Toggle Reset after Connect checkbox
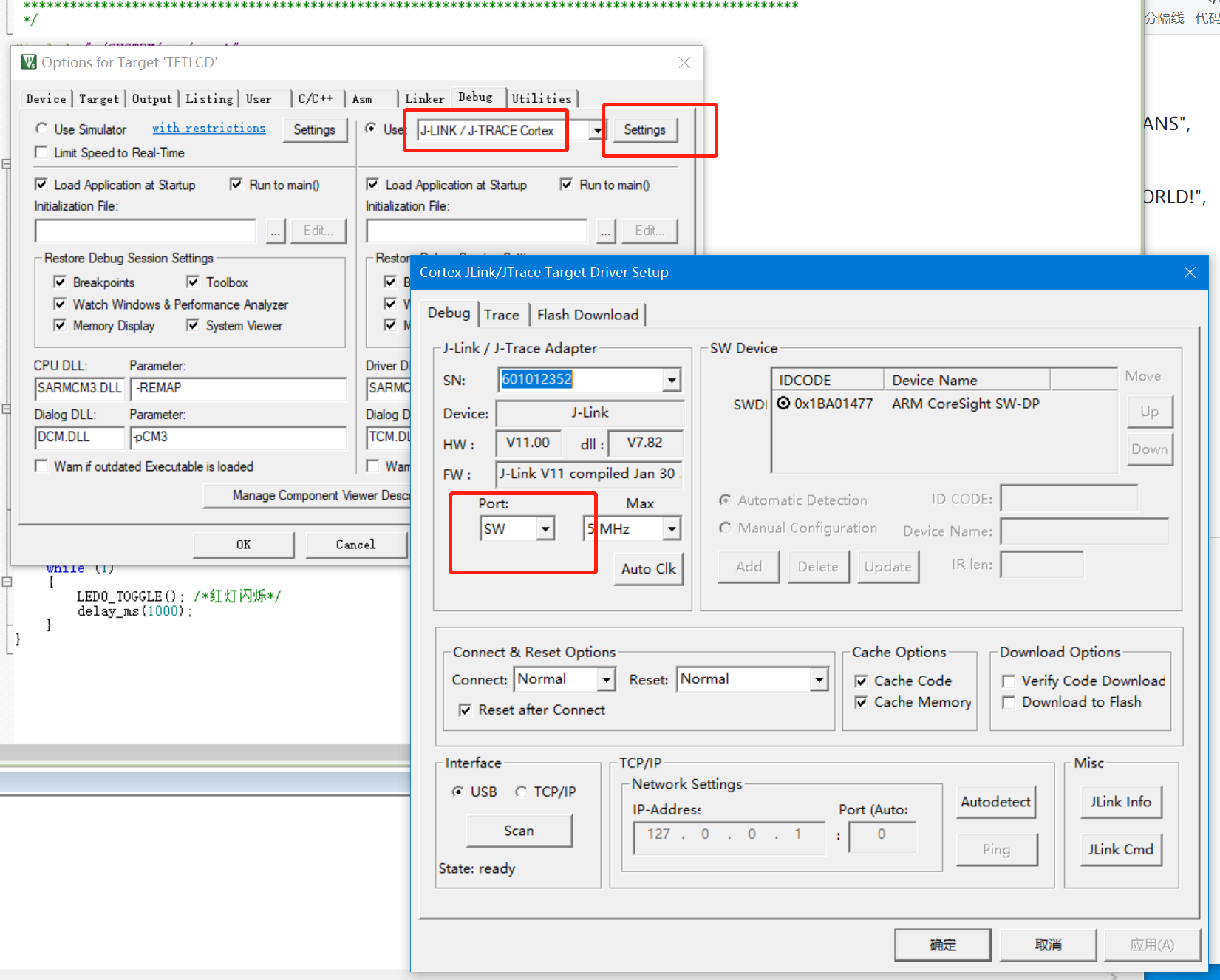Image resolution: width=1220 pixels, height=980 pixels. pos(465,710)
